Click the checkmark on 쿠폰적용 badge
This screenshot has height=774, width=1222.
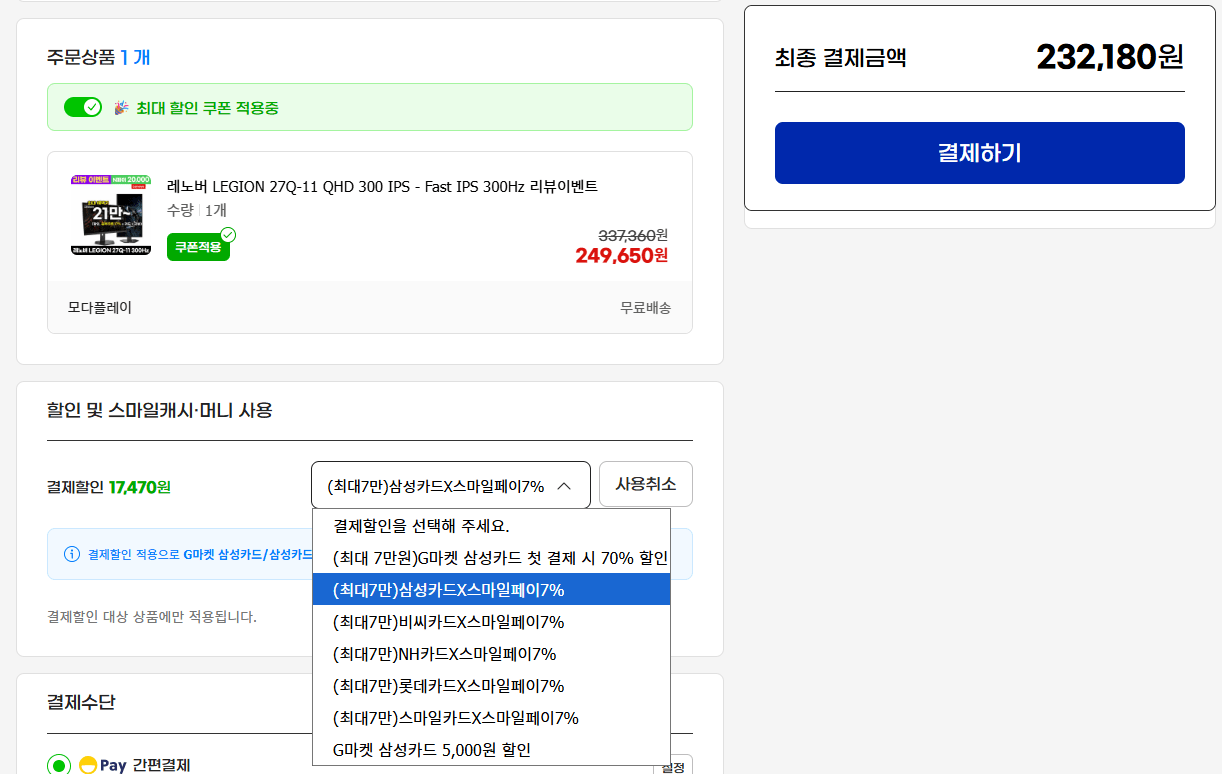point(228,235)
